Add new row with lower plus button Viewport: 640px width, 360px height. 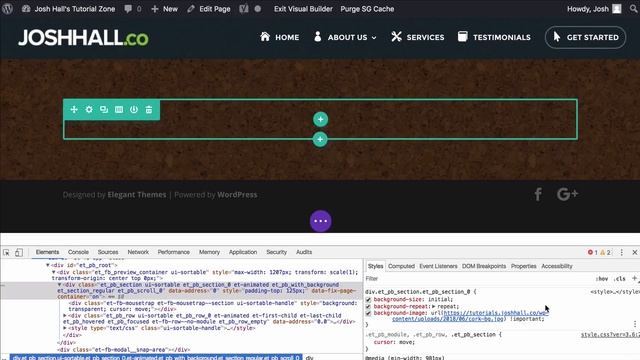coord(320,139)
